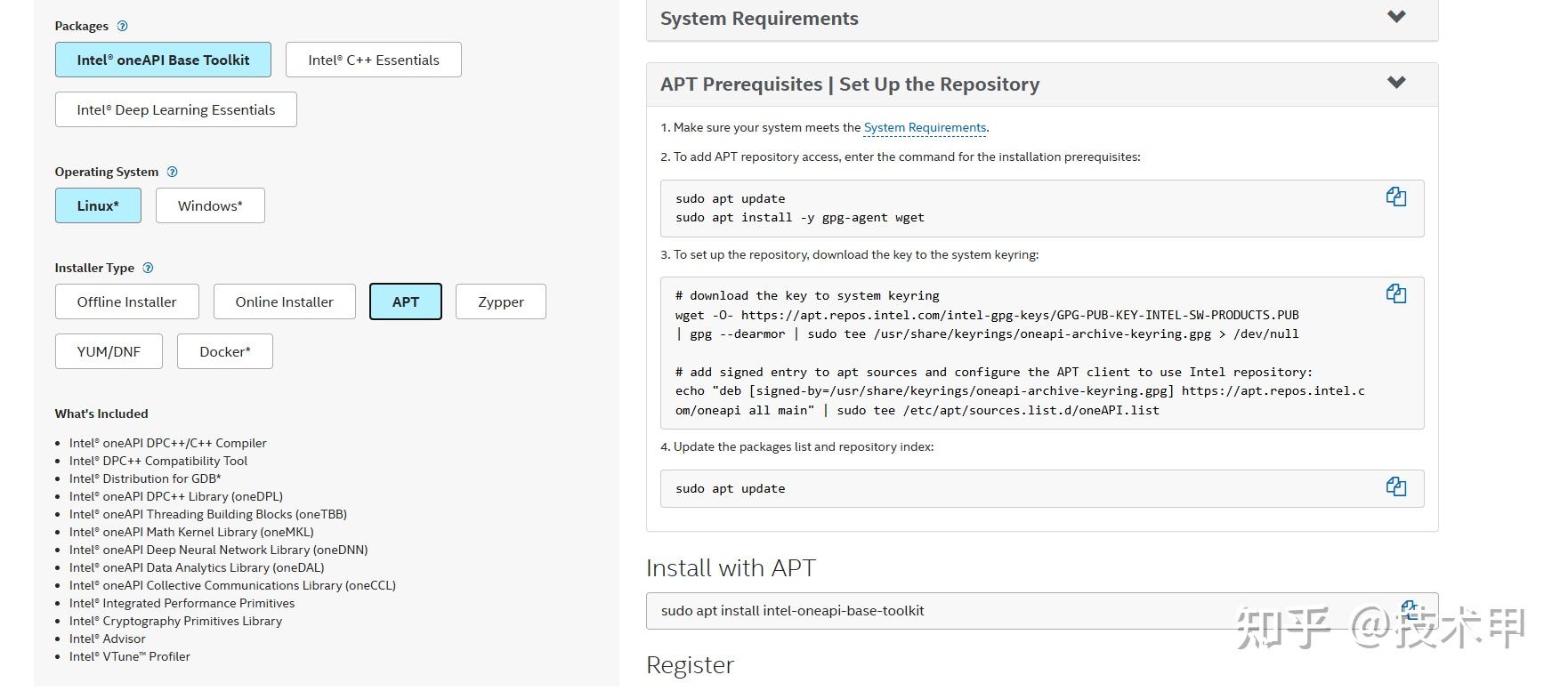Choose Intel C++ Essentials package

pyautogui.click(x=374, y=60)
